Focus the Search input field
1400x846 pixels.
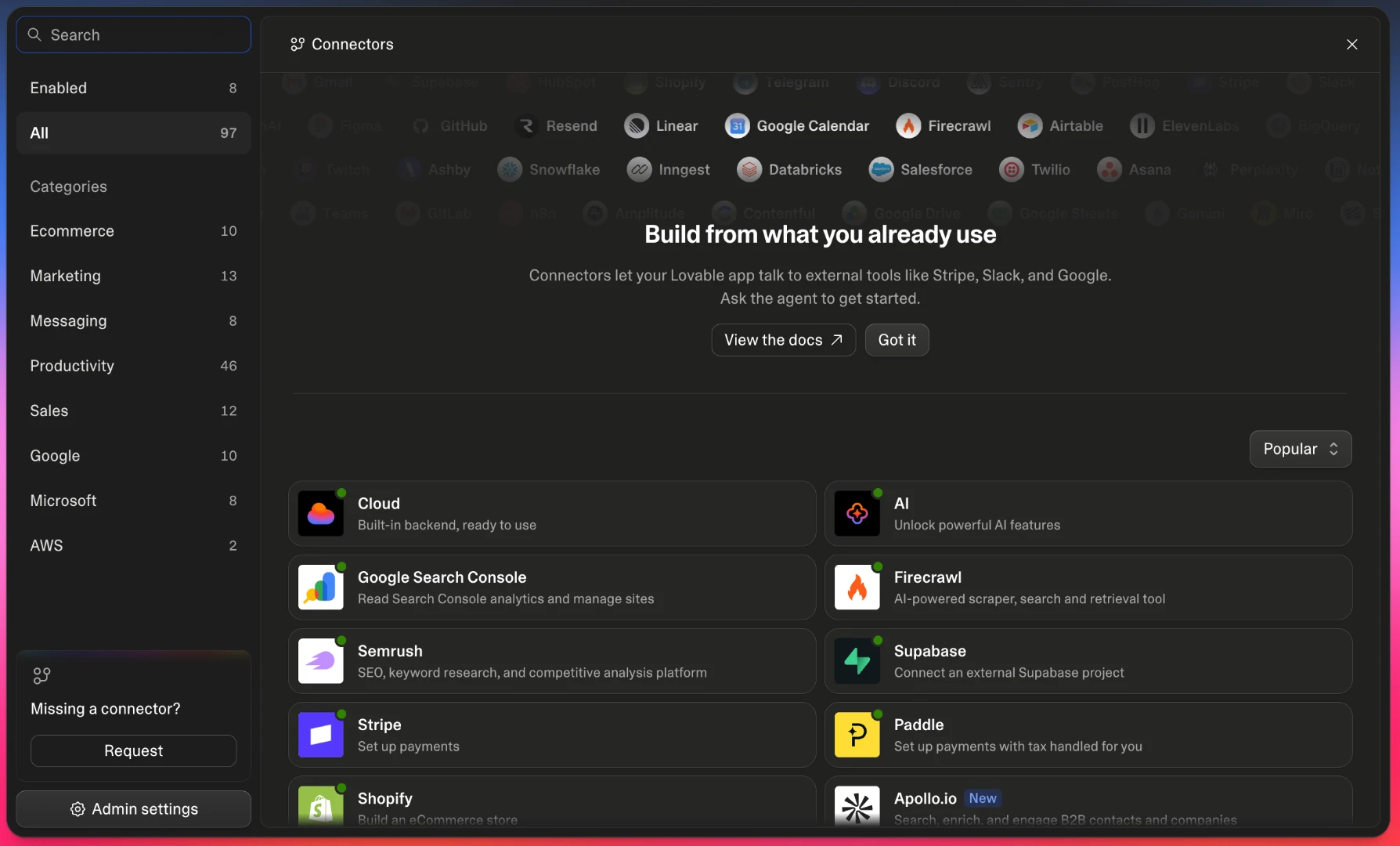(133, 34)
